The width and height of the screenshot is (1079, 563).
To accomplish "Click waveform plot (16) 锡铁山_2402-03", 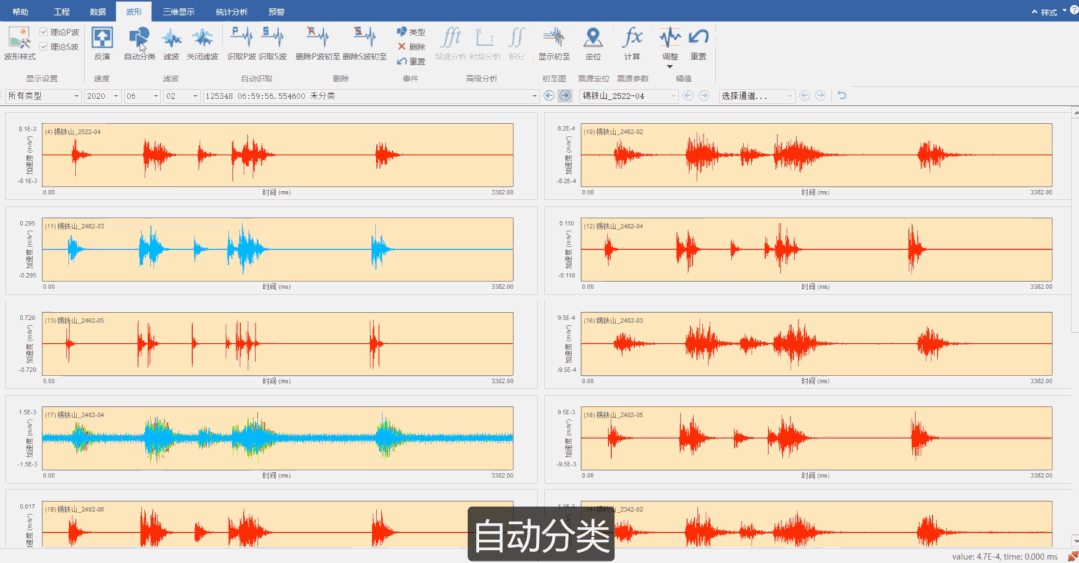I will [816, 343].
